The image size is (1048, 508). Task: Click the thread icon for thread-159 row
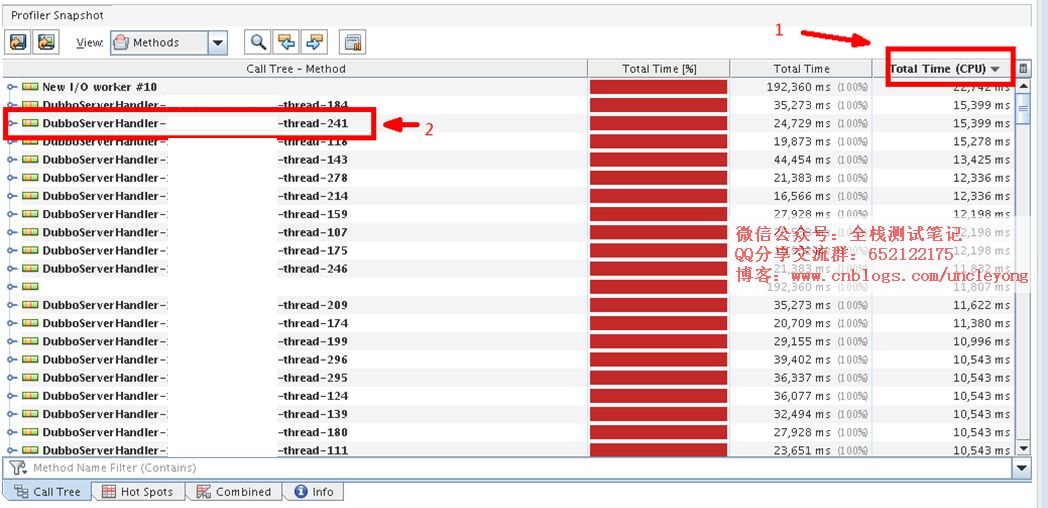click(30, 214)
